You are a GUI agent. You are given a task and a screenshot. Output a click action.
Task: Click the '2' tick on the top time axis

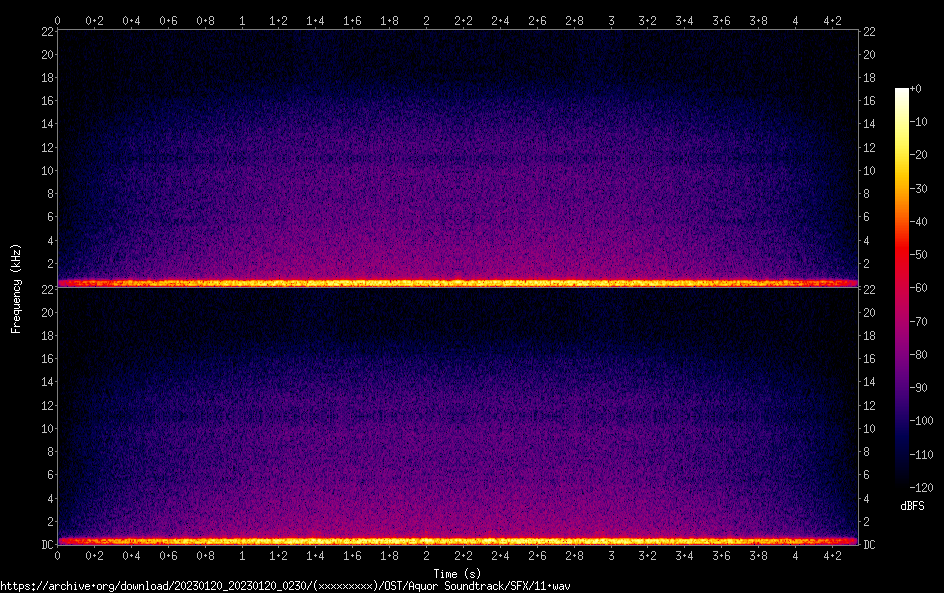pyautogui.click(x=426, y=20)
